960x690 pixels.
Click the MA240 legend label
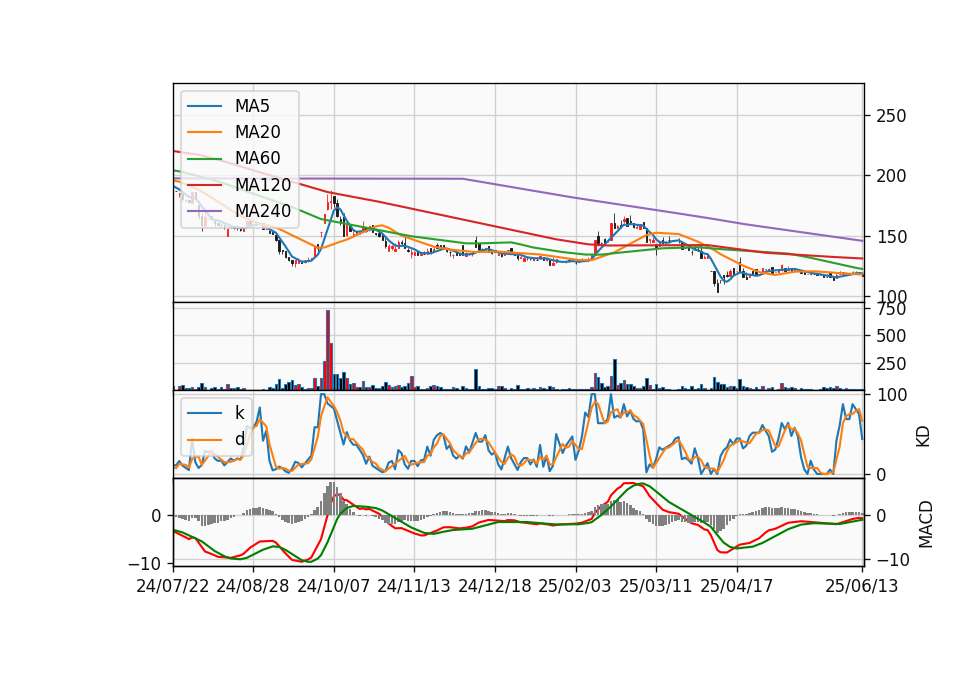pos(263,211)
